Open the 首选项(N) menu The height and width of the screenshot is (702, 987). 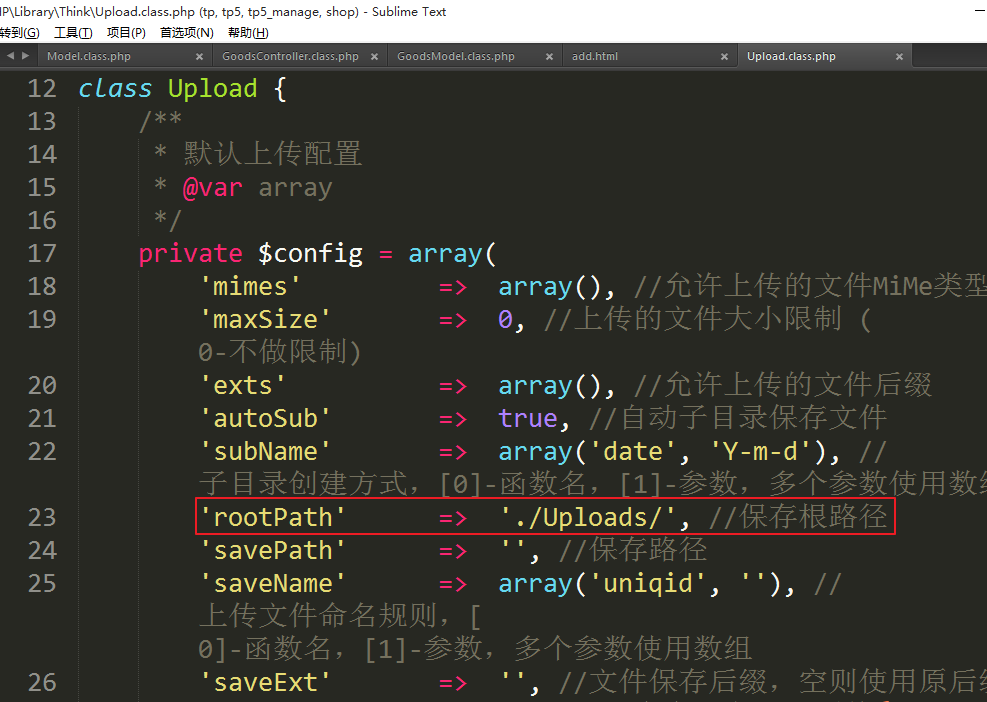pos(187,33)
